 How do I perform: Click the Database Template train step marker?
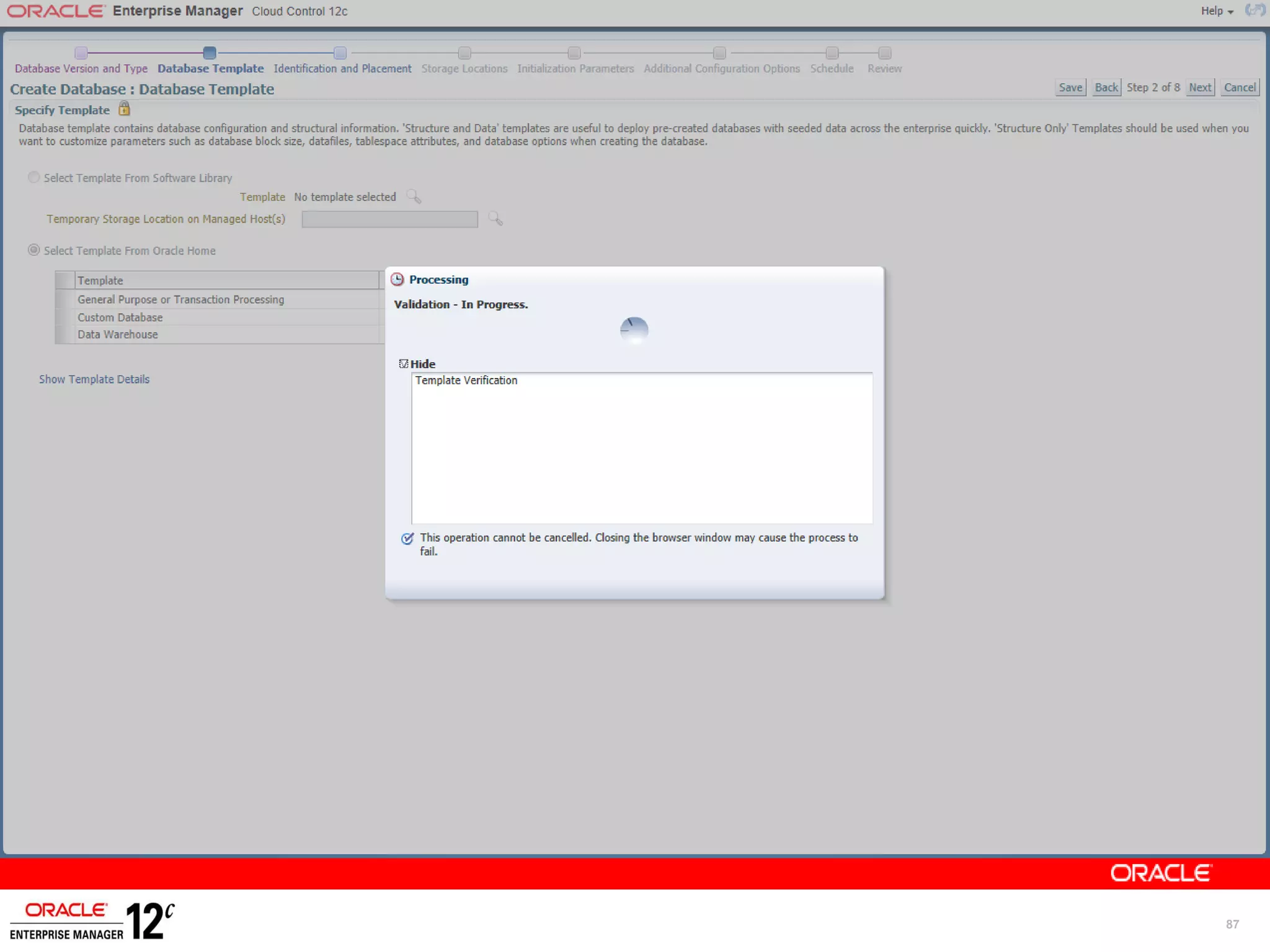(x=210, y=53)
